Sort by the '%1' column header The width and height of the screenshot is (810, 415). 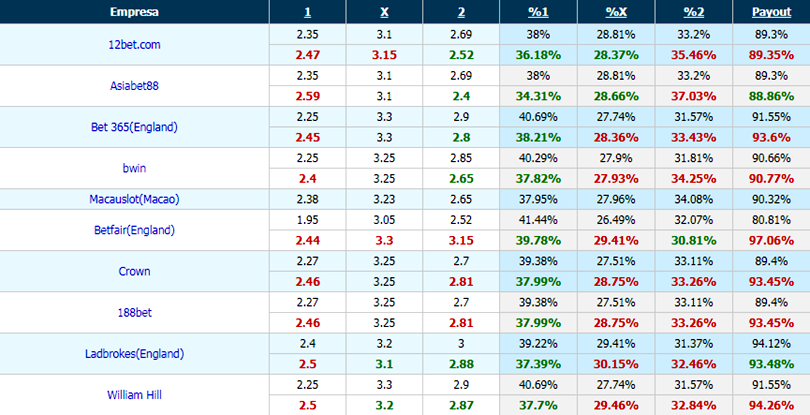pyautogui.click(x=538, y=12)
